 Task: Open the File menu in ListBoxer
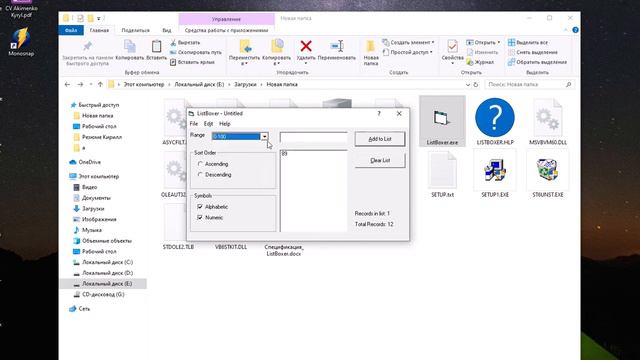[x=194, y=124]
